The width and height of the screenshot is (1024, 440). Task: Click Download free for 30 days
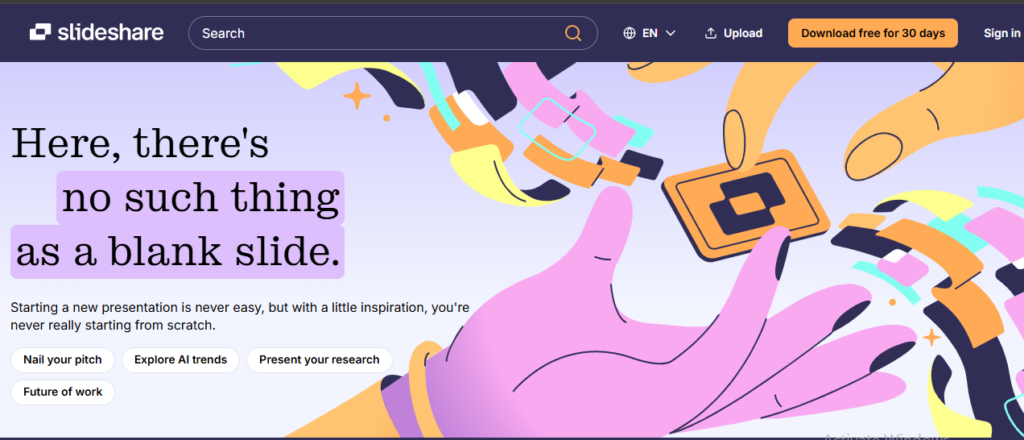(x=872, y=33)
